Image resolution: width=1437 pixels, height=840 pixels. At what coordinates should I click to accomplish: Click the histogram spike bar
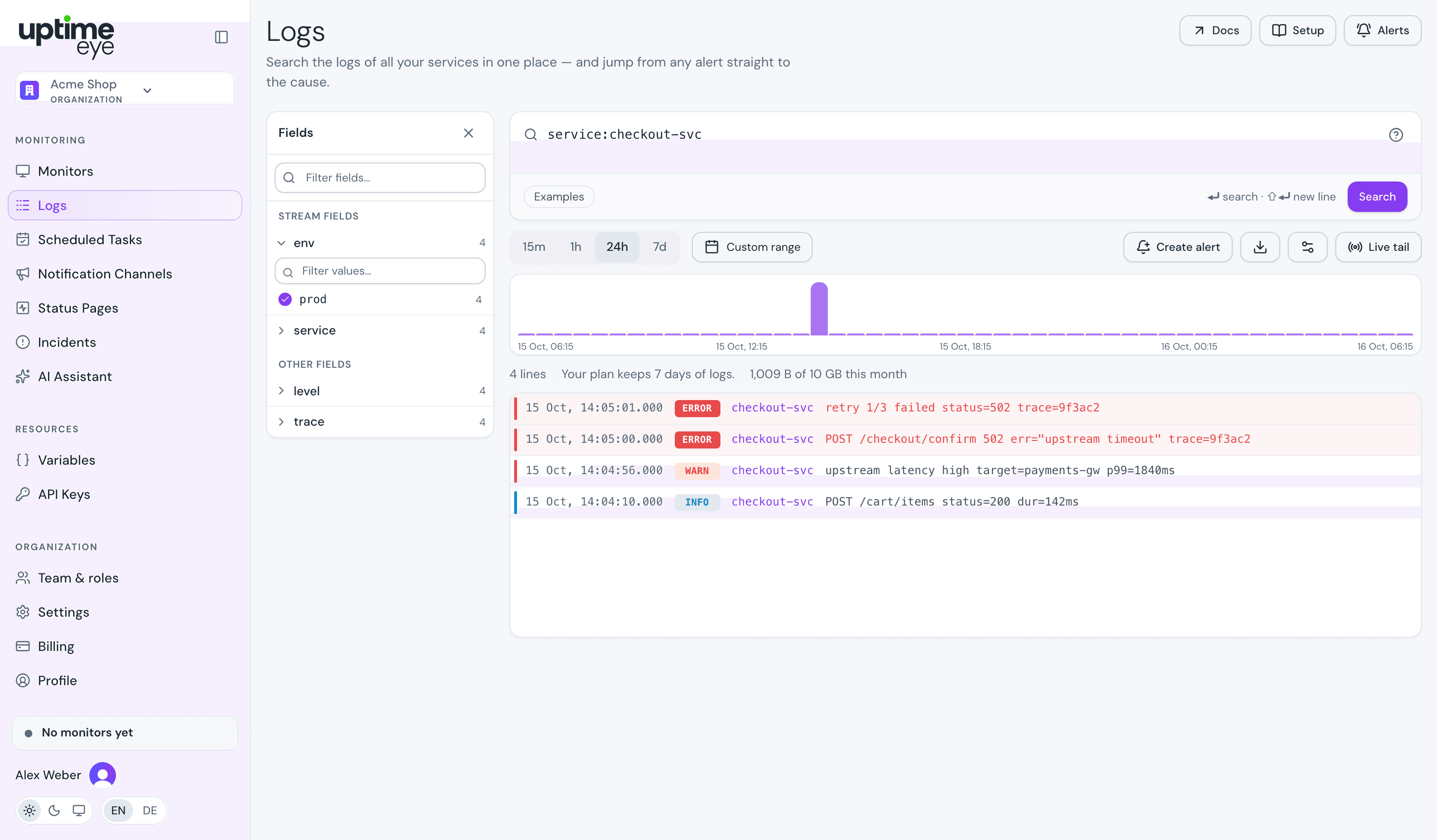pos(819,308)
